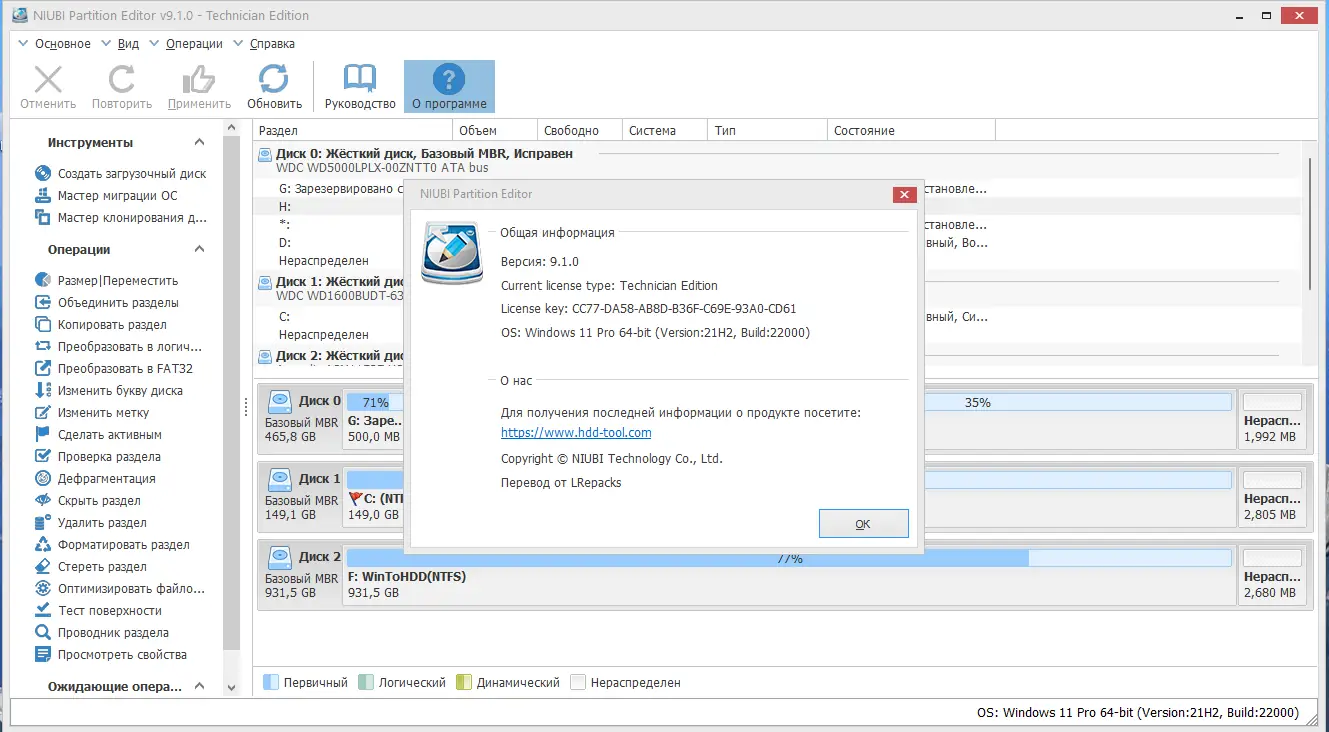This screenshot has width=1329, height=732.
Task: Open the Справка menu
Action: click(270, 43)
